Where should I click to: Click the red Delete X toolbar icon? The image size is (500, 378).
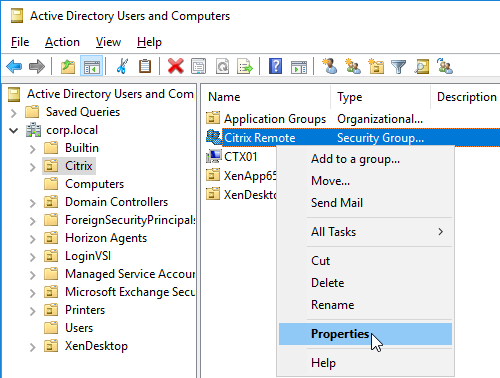pos(176,66)
